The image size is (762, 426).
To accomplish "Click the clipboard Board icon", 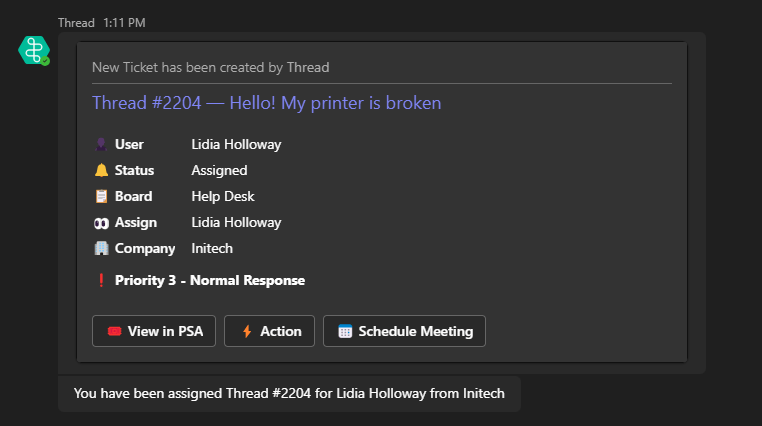I will click(x=101, y=196).
